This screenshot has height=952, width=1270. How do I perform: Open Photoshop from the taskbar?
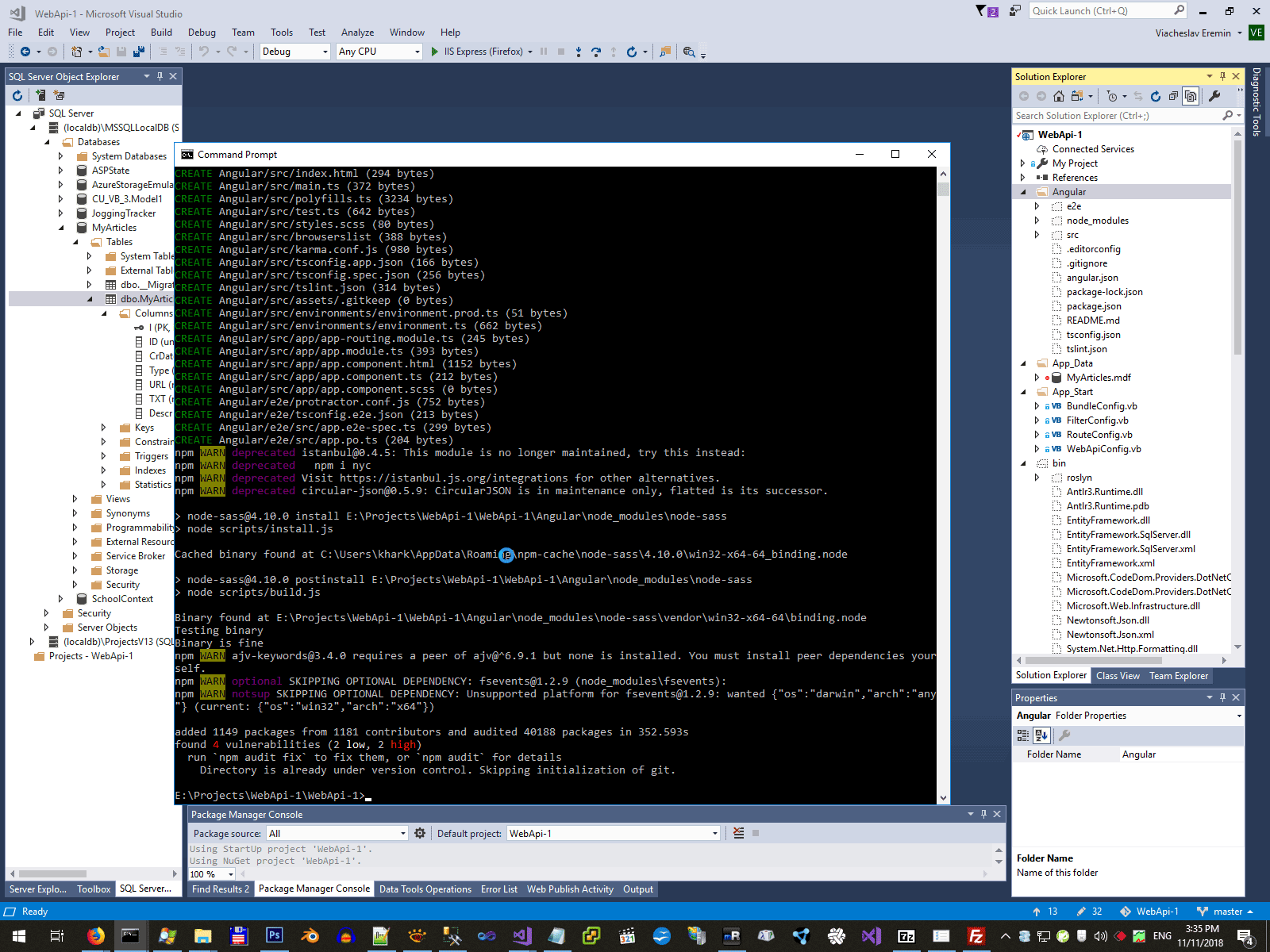274,935
